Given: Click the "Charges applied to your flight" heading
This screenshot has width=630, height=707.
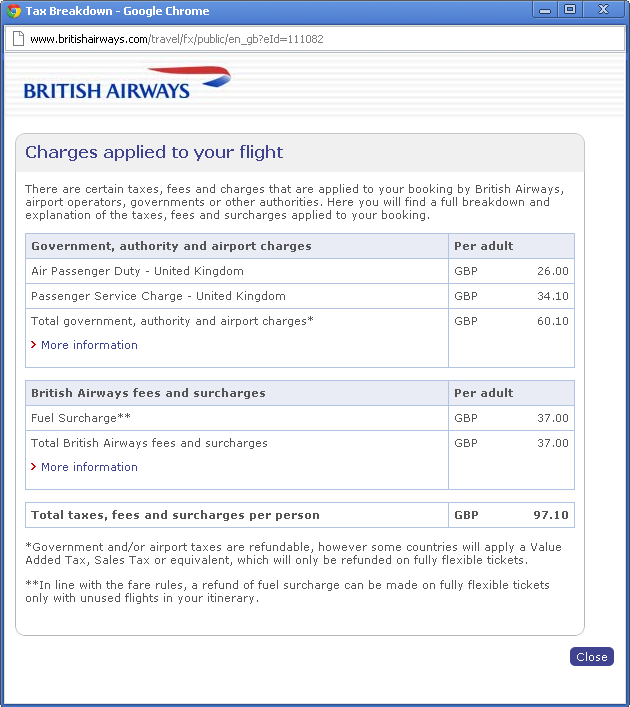Looking at the screenshot, I should point(154,152).
